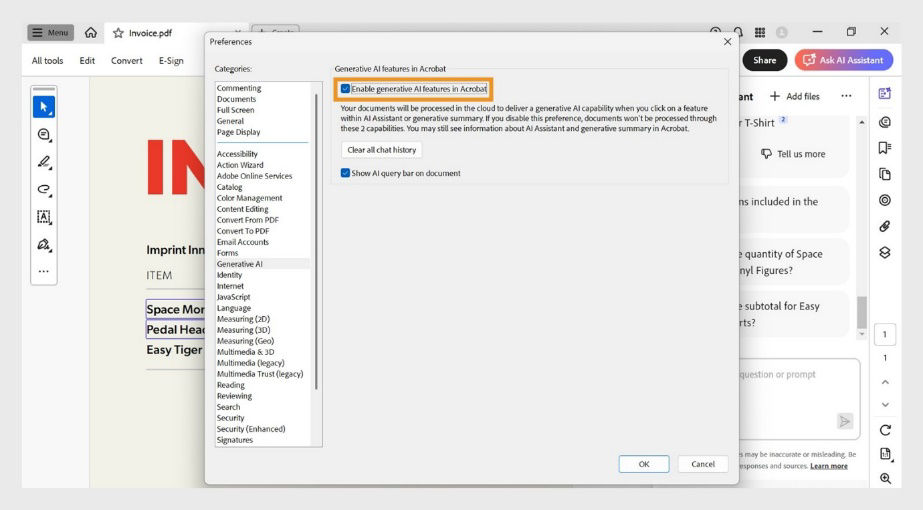Click Cancel in Preferences dialog
This screenshot has width=923, height=510.
703,464
